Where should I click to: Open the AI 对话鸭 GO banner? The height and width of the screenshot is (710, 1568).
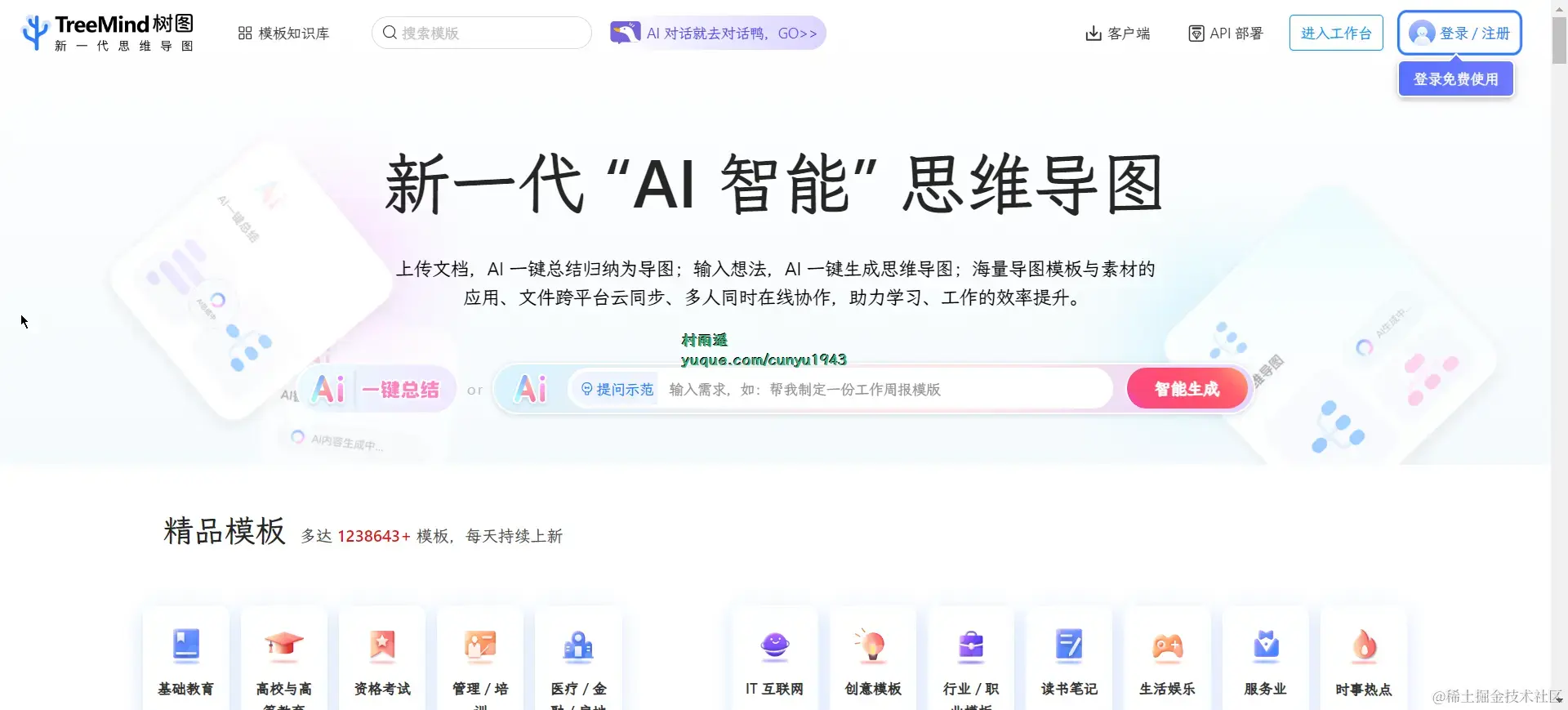coord(717,33)
